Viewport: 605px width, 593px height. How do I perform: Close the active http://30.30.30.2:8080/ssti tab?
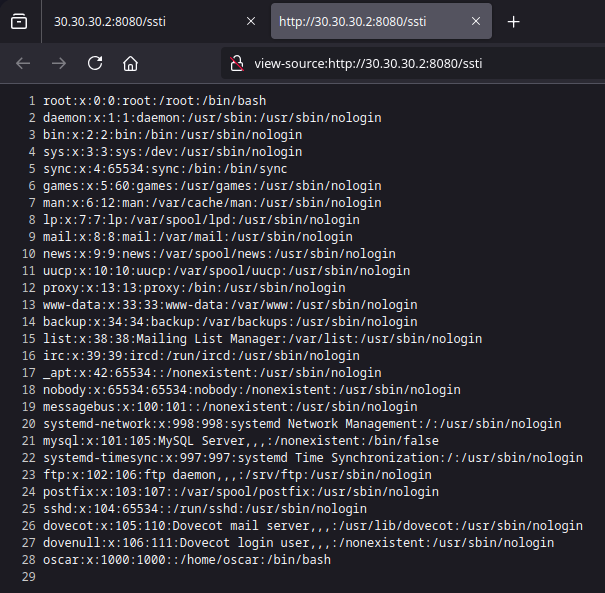tap(478, 23)
